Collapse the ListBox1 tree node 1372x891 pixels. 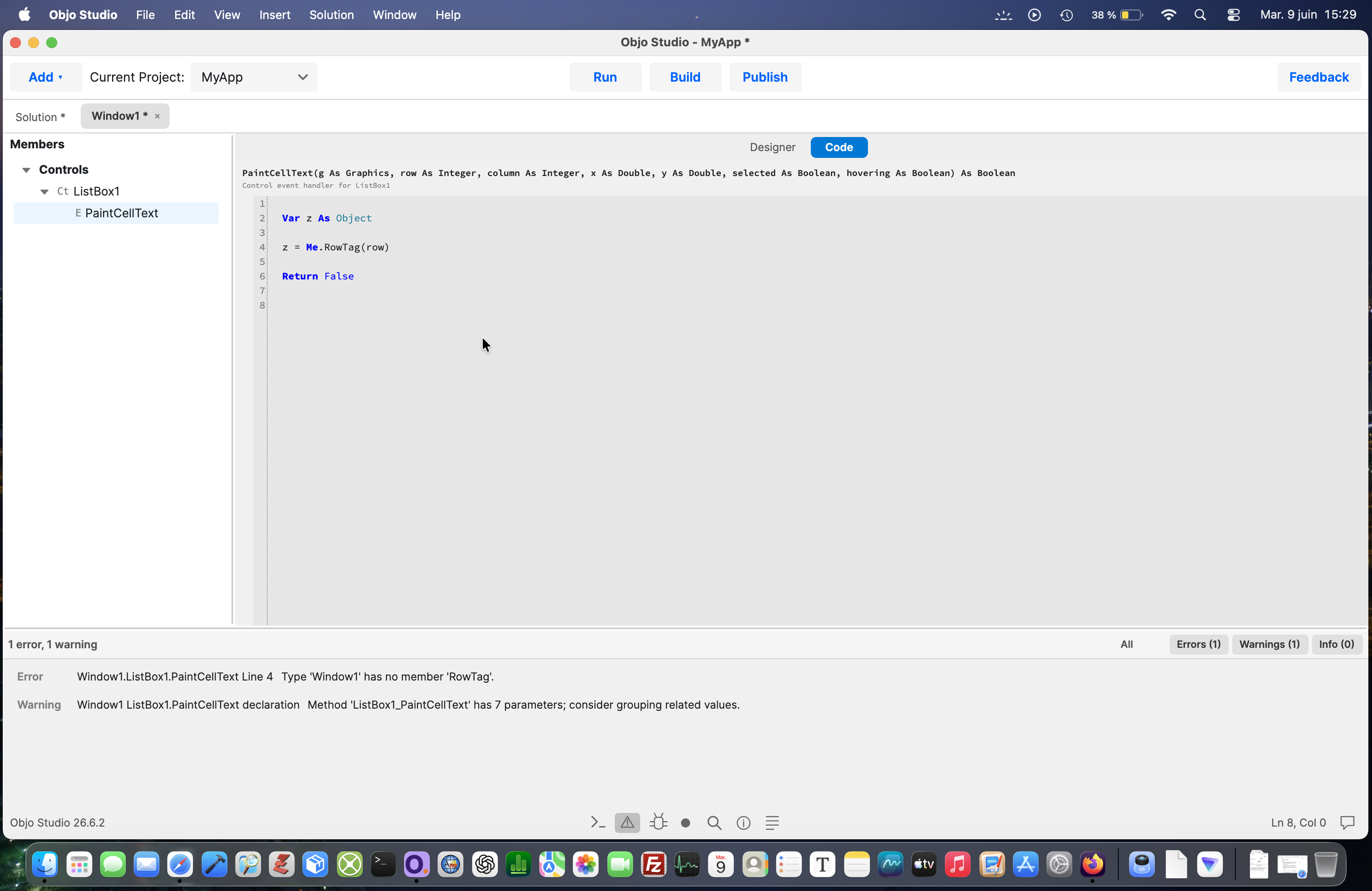[x=44, y=192]
